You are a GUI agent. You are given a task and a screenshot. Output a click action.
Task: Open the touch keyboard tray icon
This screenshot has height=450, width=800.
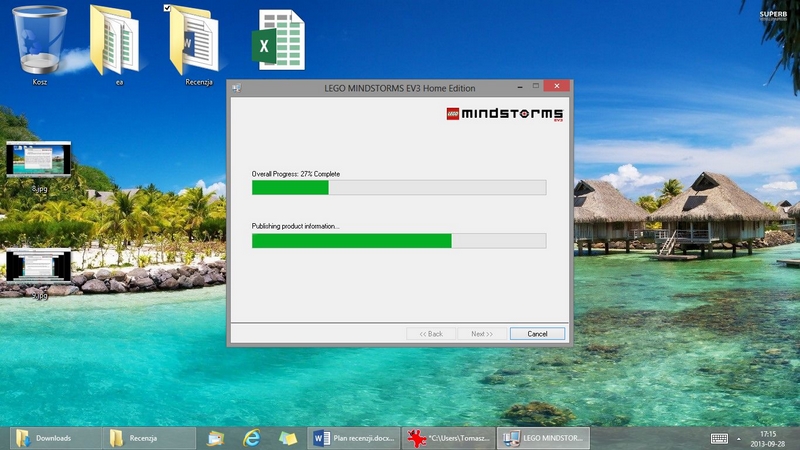719,438
